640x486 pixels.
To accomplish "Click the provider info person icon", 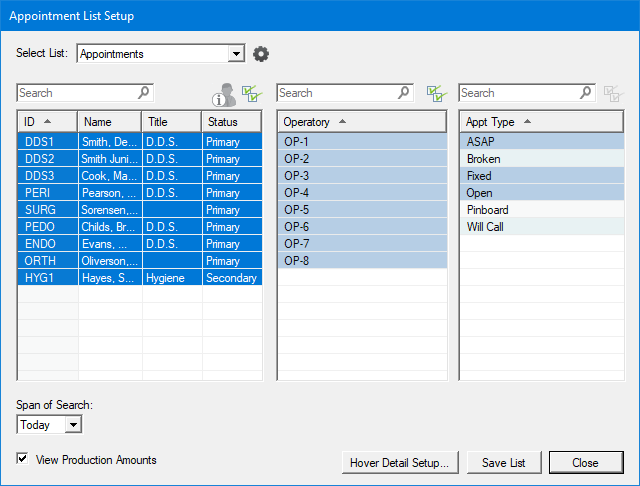I will coord(223,94).
